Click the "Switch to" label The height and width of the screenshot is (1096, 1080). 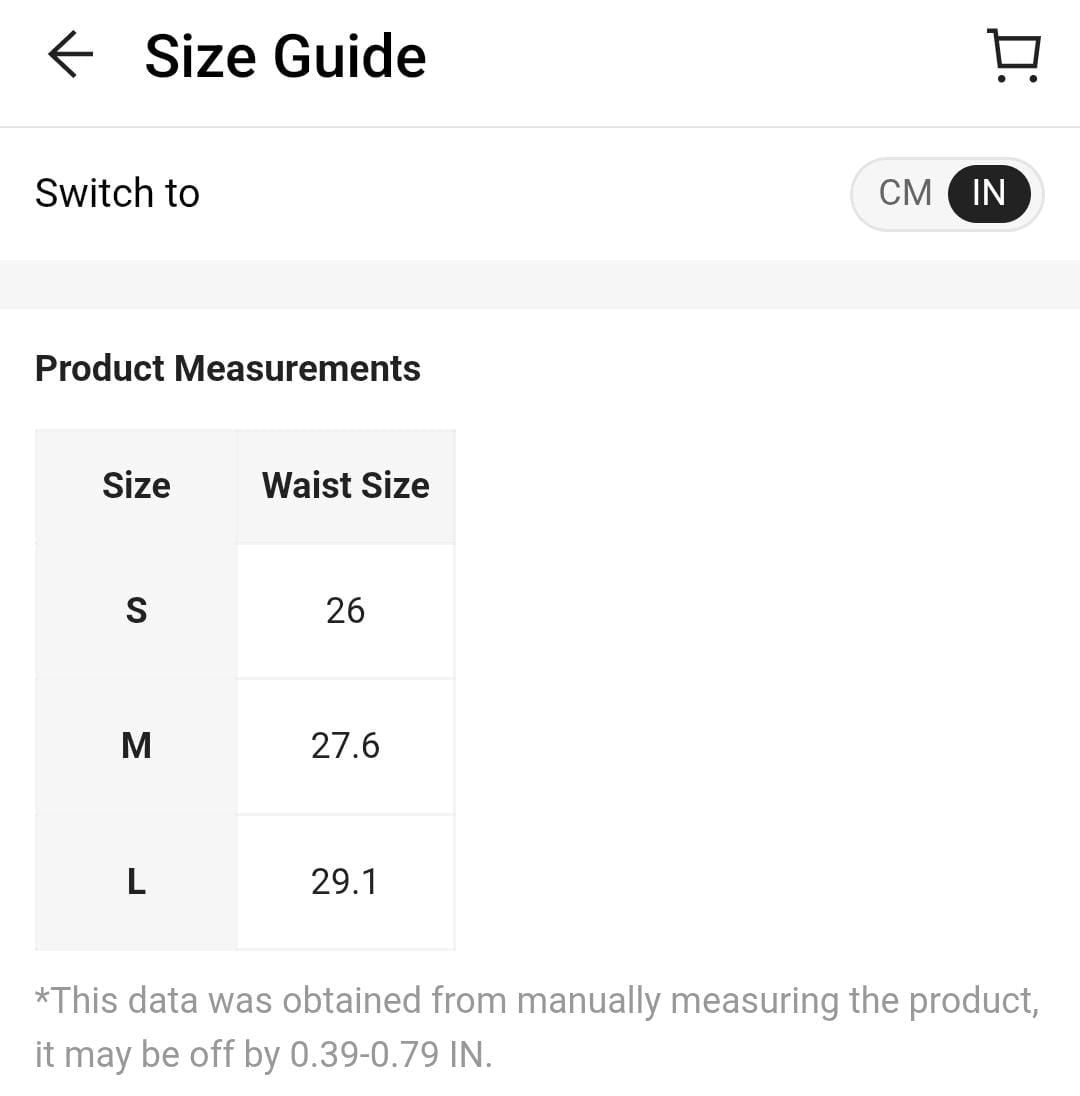117,193
